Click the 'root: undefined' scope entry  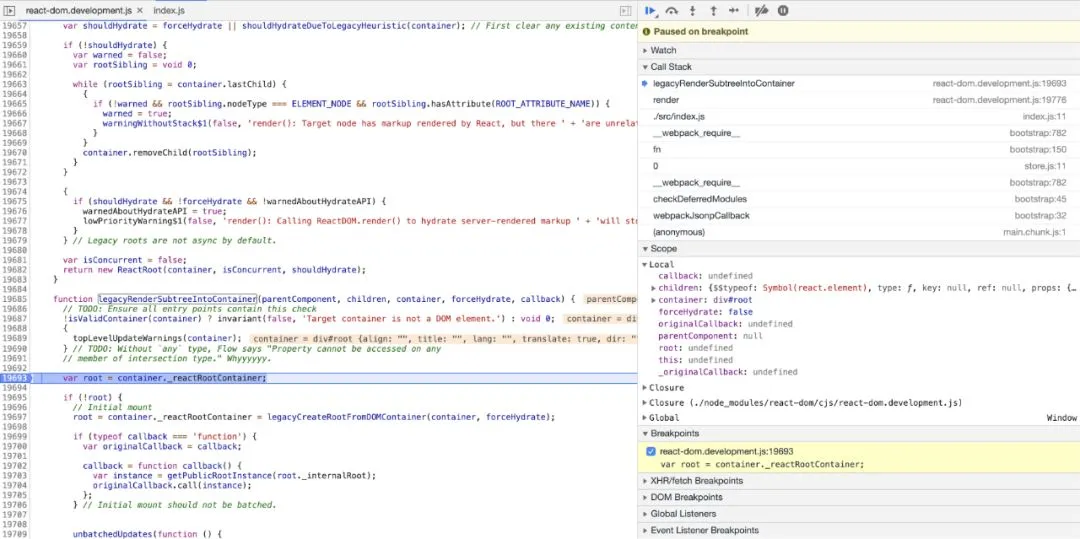[695, 348]
